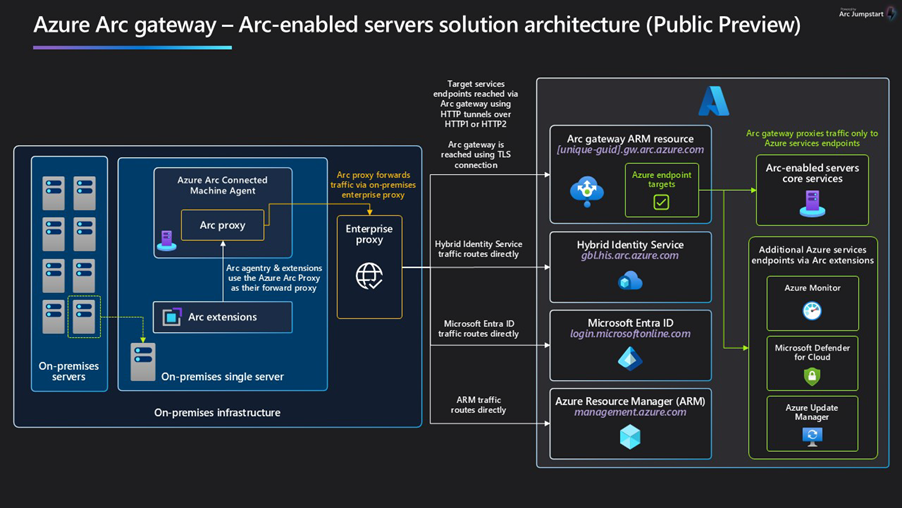Click 'Arc proxy forwards traffic' orange note
Image resolution: width=902 pixels, height=508 pixels.
click(373, 185)
